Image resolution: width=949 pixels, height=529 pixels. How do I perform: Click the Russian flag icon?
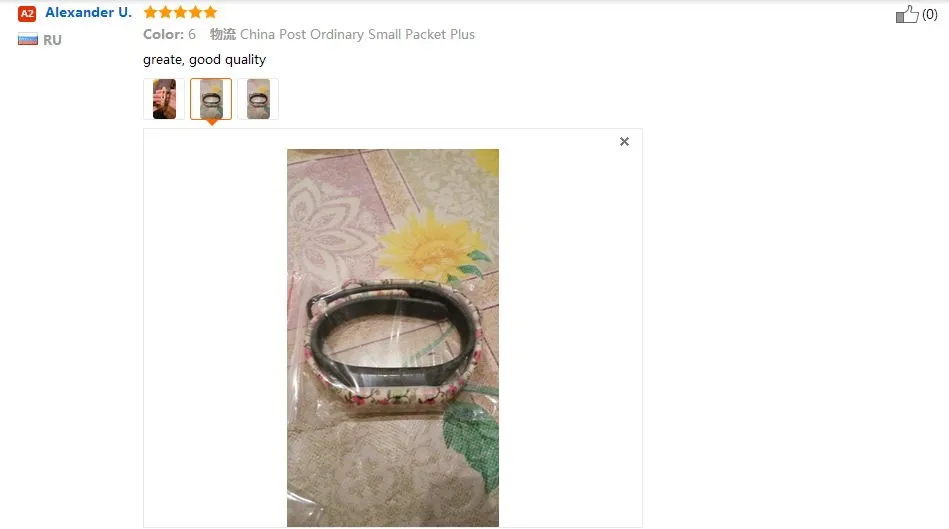coord(28,40)
